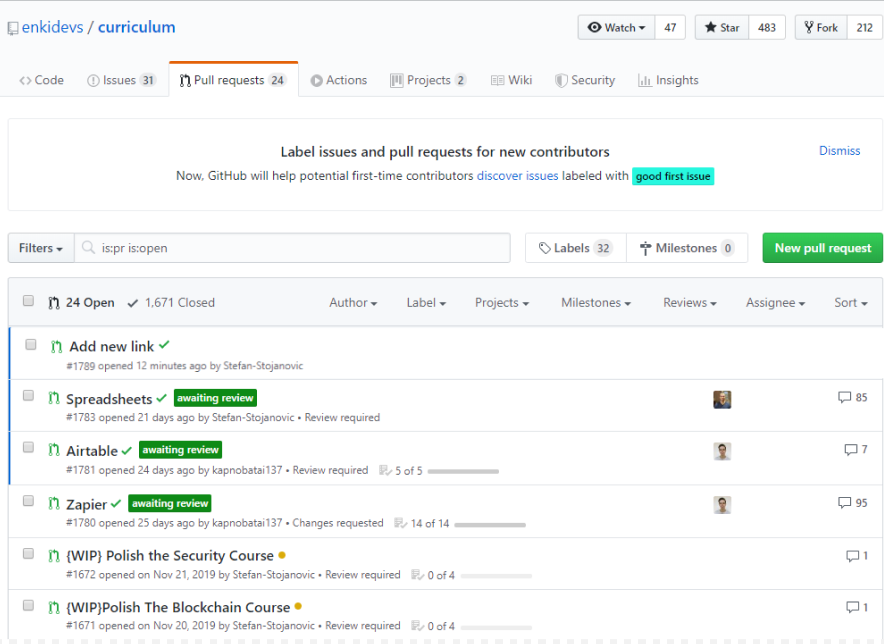Viewport: 884px width, 644px height.
Task: Click the New pull request button
Action: tap(822, 248)
